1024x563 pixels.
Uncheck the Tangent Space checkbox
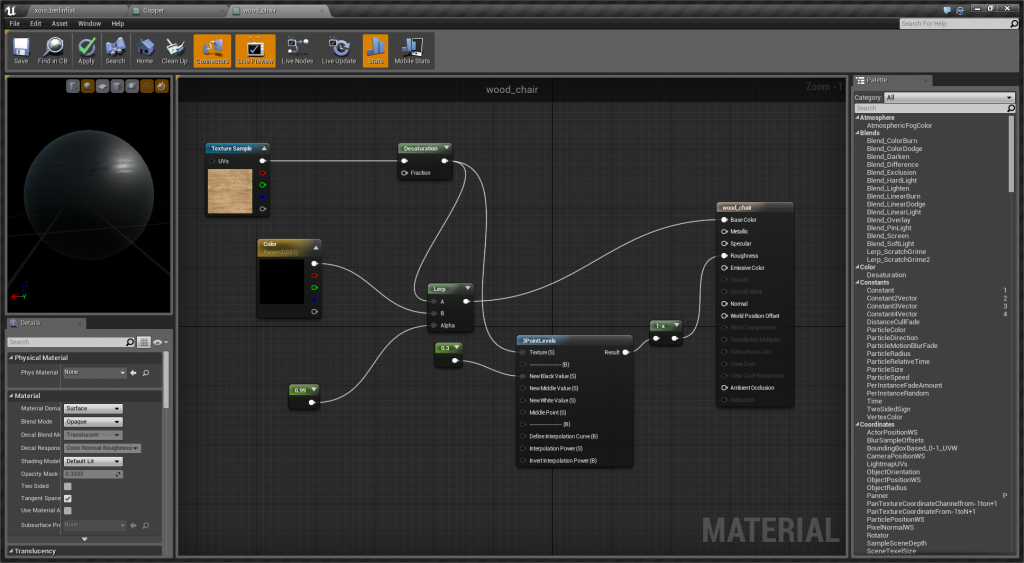[68, 498]
